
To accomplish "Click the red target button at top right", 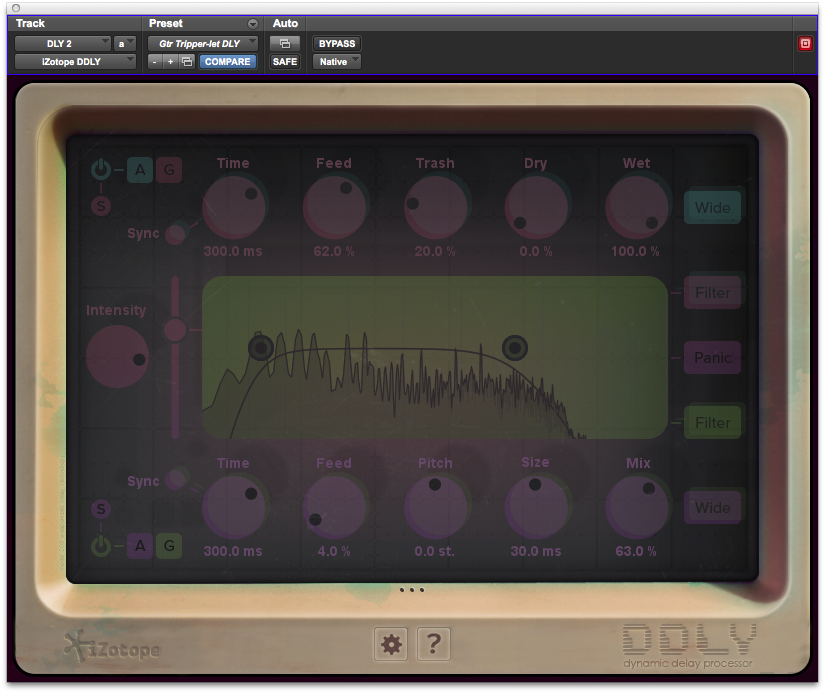I will (x=805, y=44).
